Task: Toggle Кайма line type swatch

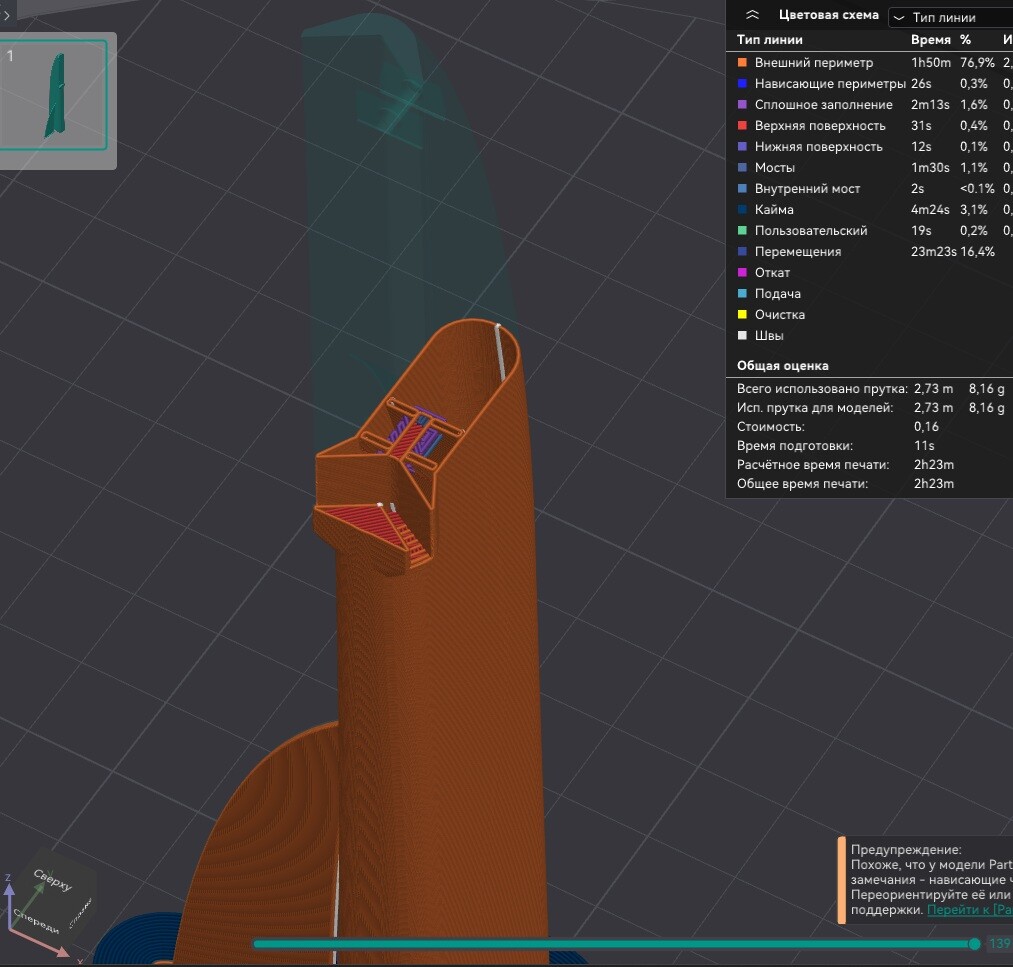Action: (x=742, y=209)
